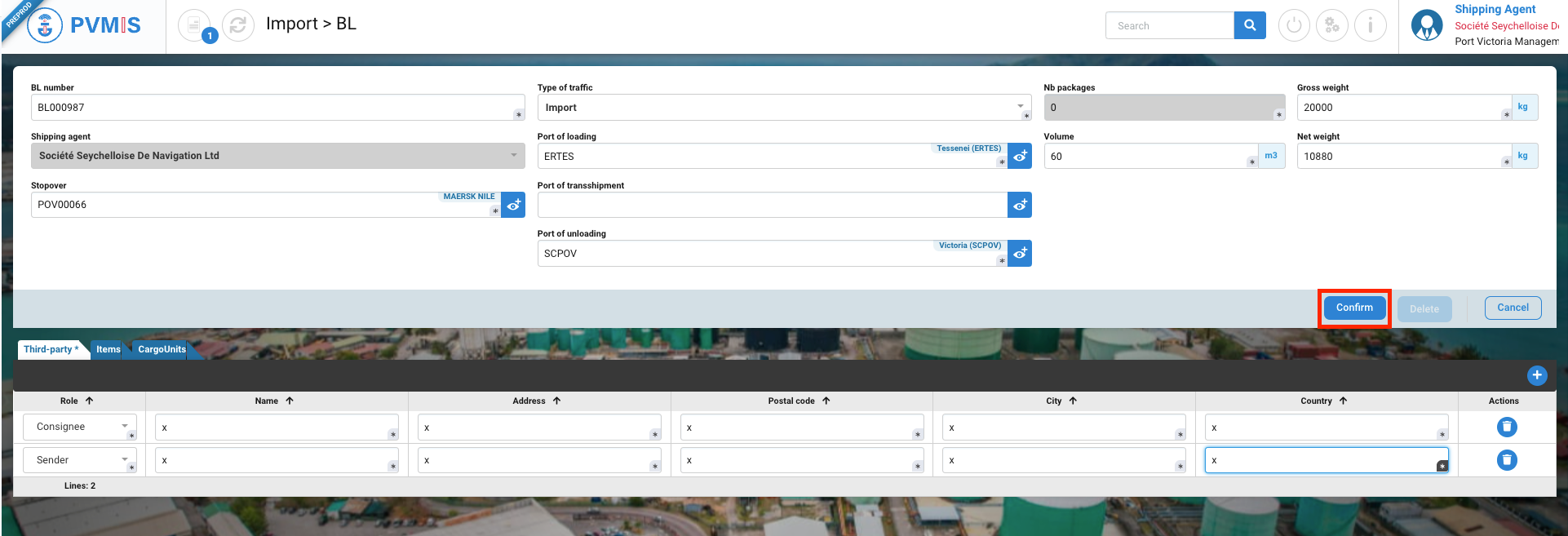This screenshot has height=536, width=1568.
Task: Delete the Consignee row with trash icon
Action: pos(1506,427)
